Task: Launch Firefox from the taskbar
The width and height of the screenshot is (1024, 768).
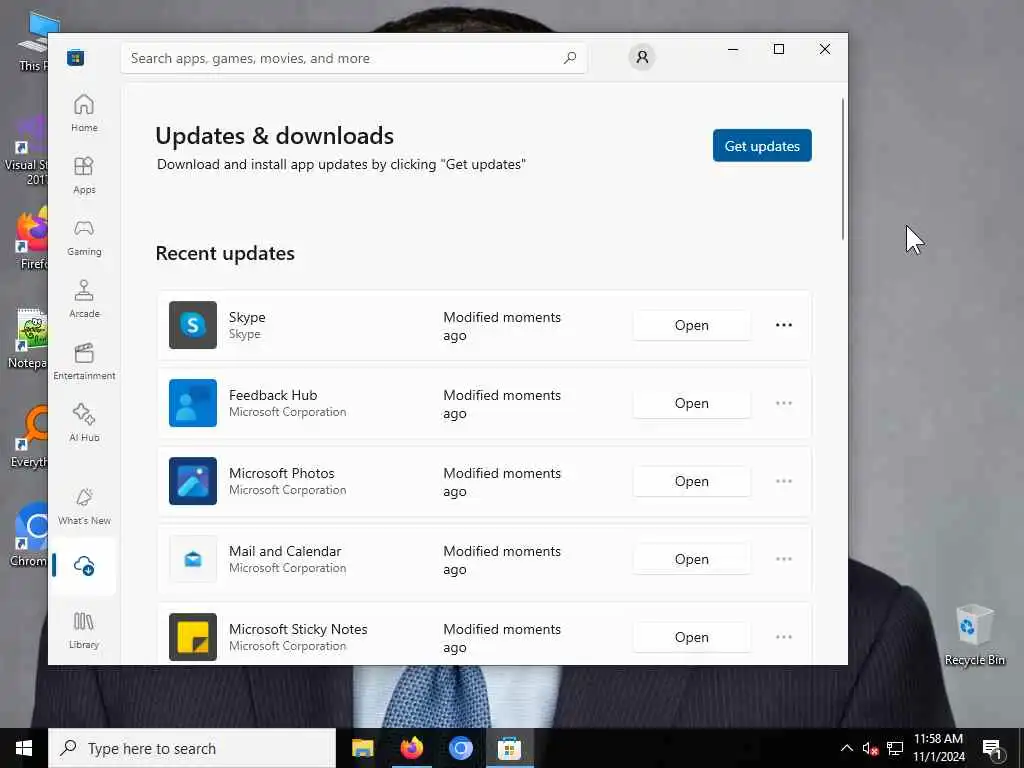Action: [411, 748]
